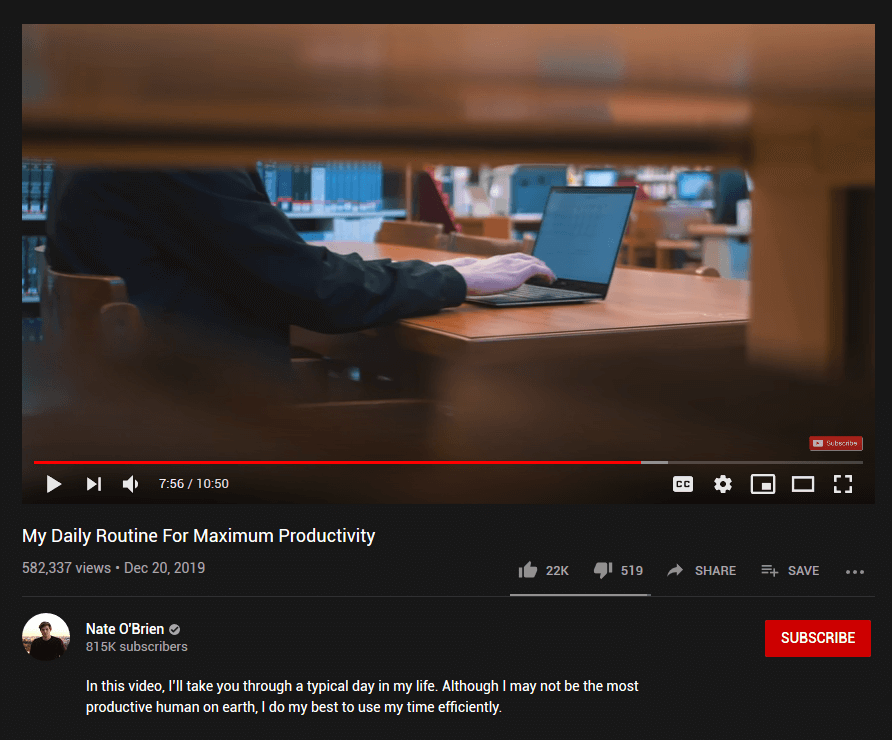Save video to a playlist

point(790,570)
